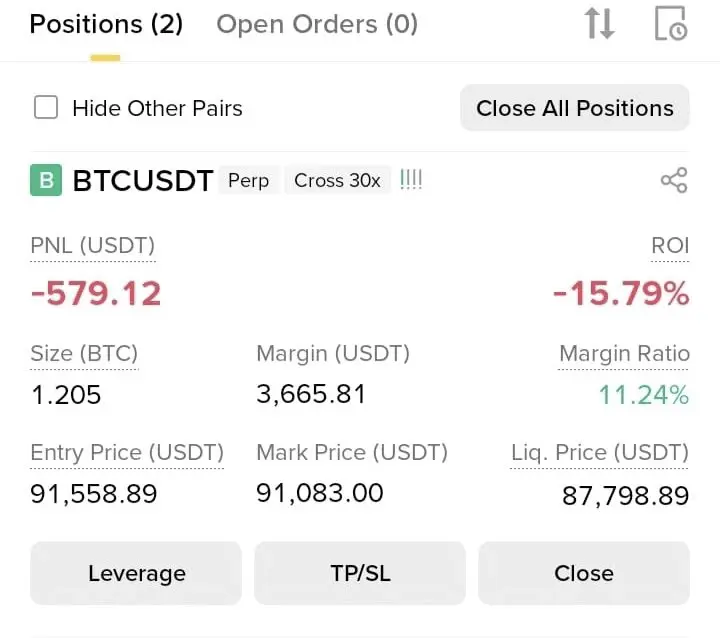Image resolution: width=720 pixels, height=638 pixels.
Task: Tap the PNL (USDT) label for info
Action: pos(93,245)
